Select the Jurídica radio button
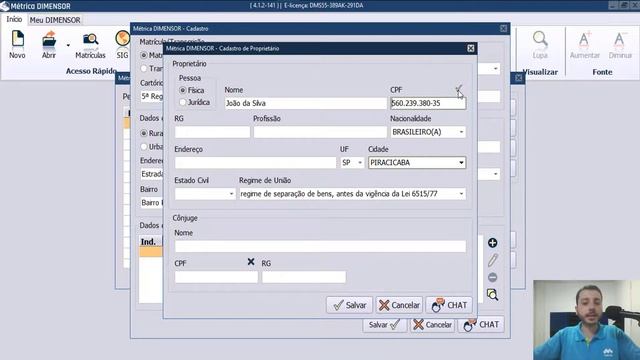 pyautogui.click(x=183, y=102)
